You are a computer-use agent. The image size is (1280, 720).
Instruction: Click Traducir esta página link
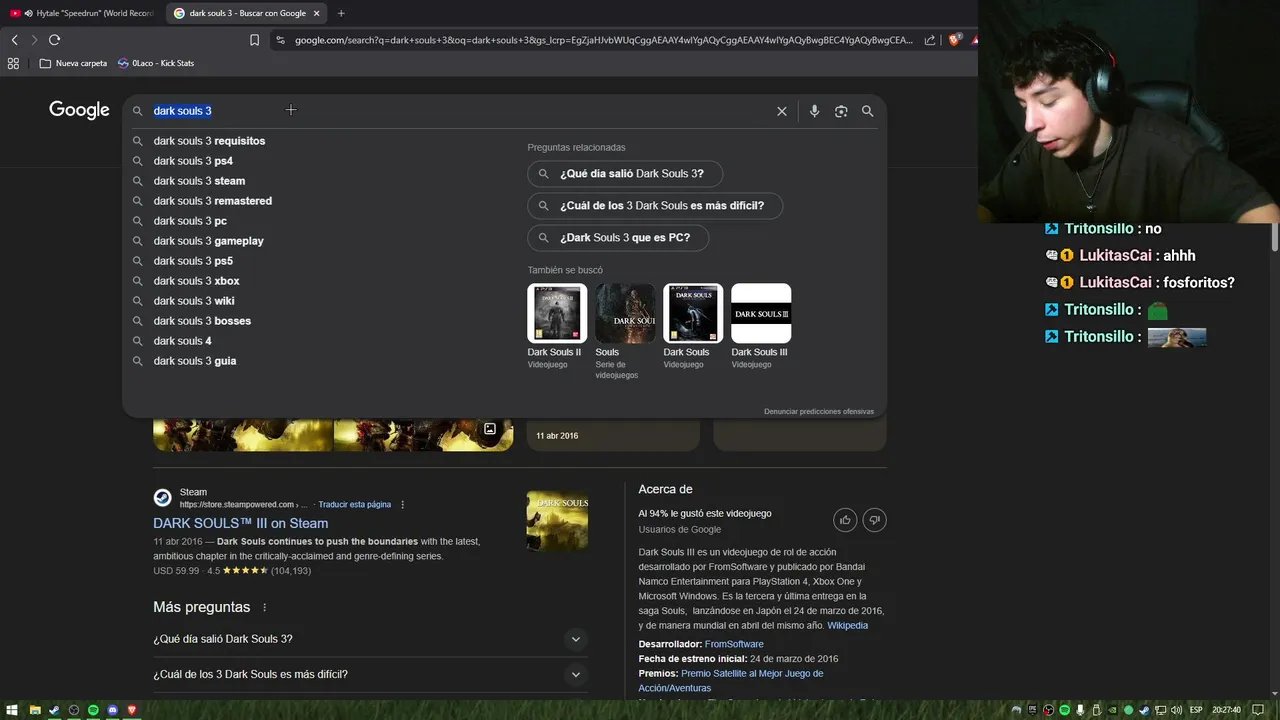tap(355, 505)
